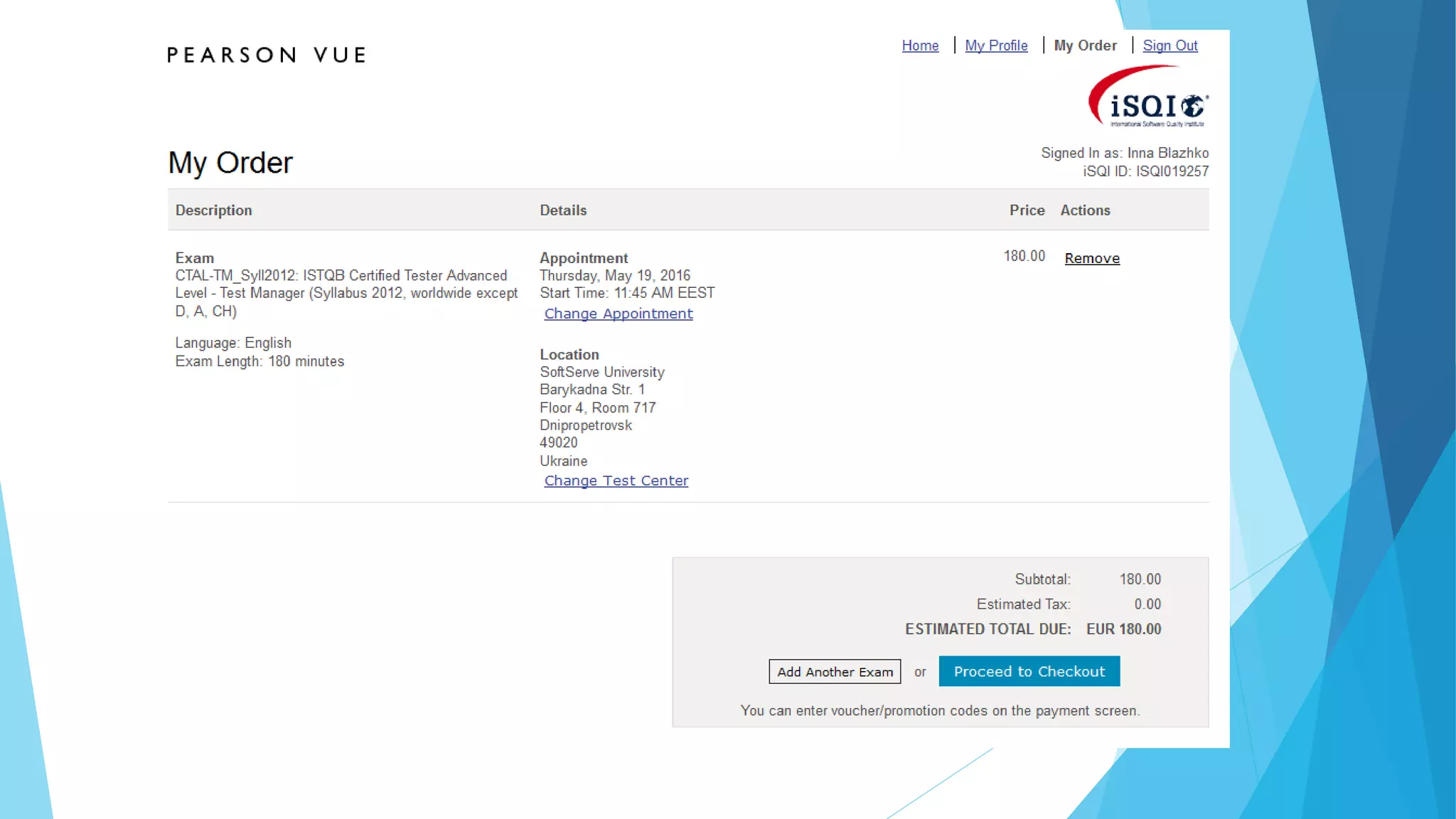This screenshot has width=1456, height=819.
Task: Click Change Test Center link
Action: [x=616, y=481]
